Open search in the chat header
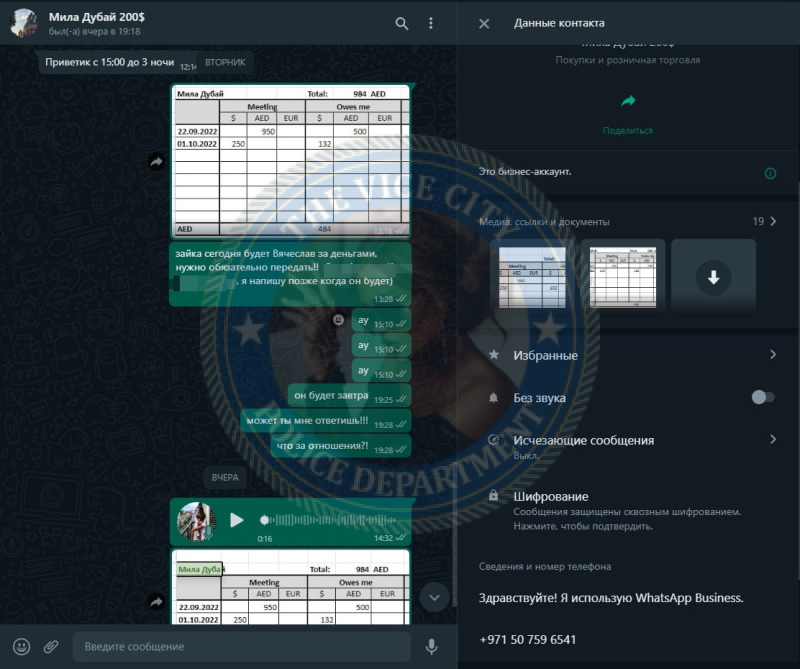Image resolution: width=800 pixels, height=669 pixels. [402, 23]
